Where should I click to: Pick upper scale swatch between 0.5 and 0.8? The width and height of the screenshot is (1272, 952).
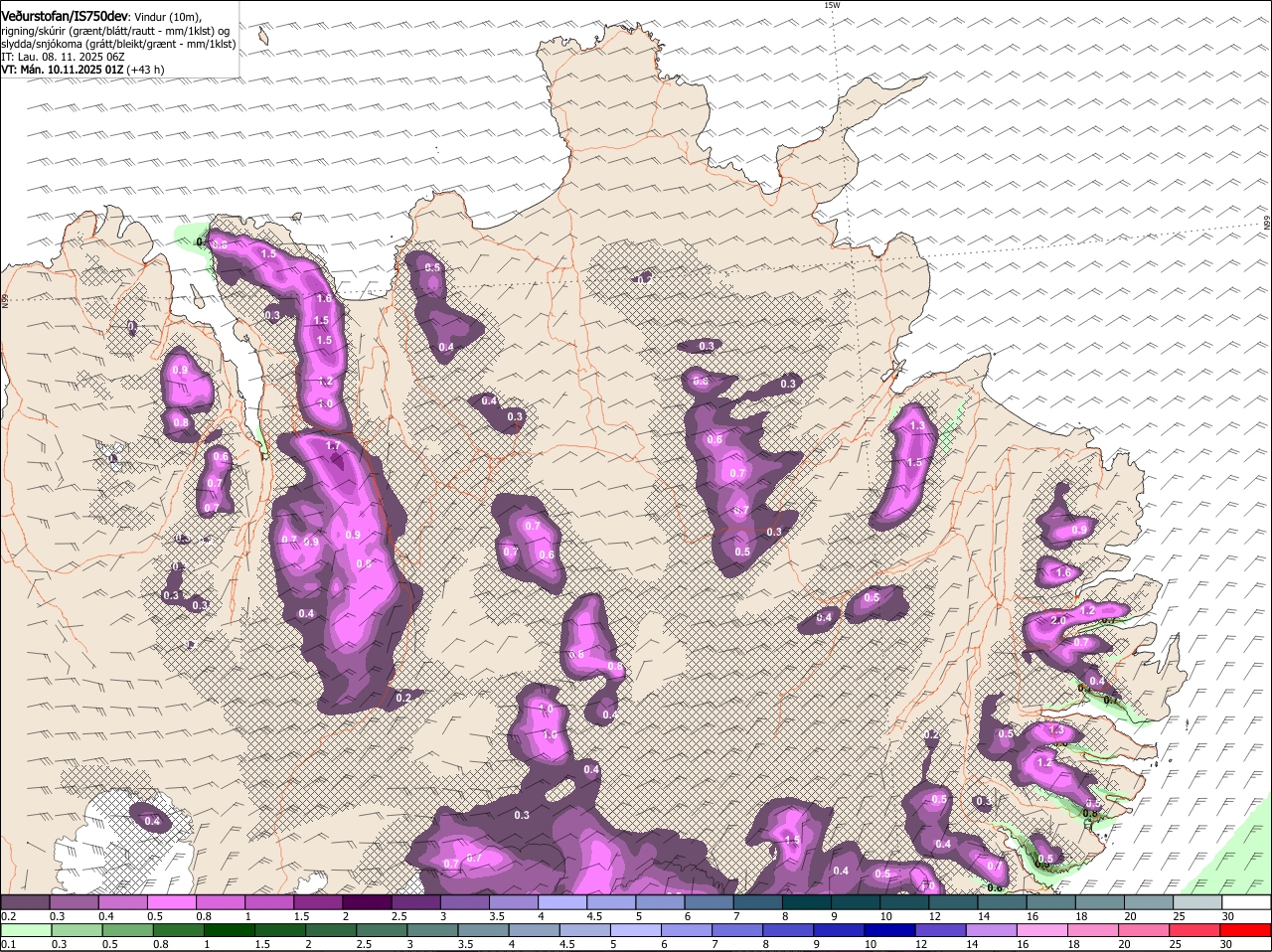[171, 902]
